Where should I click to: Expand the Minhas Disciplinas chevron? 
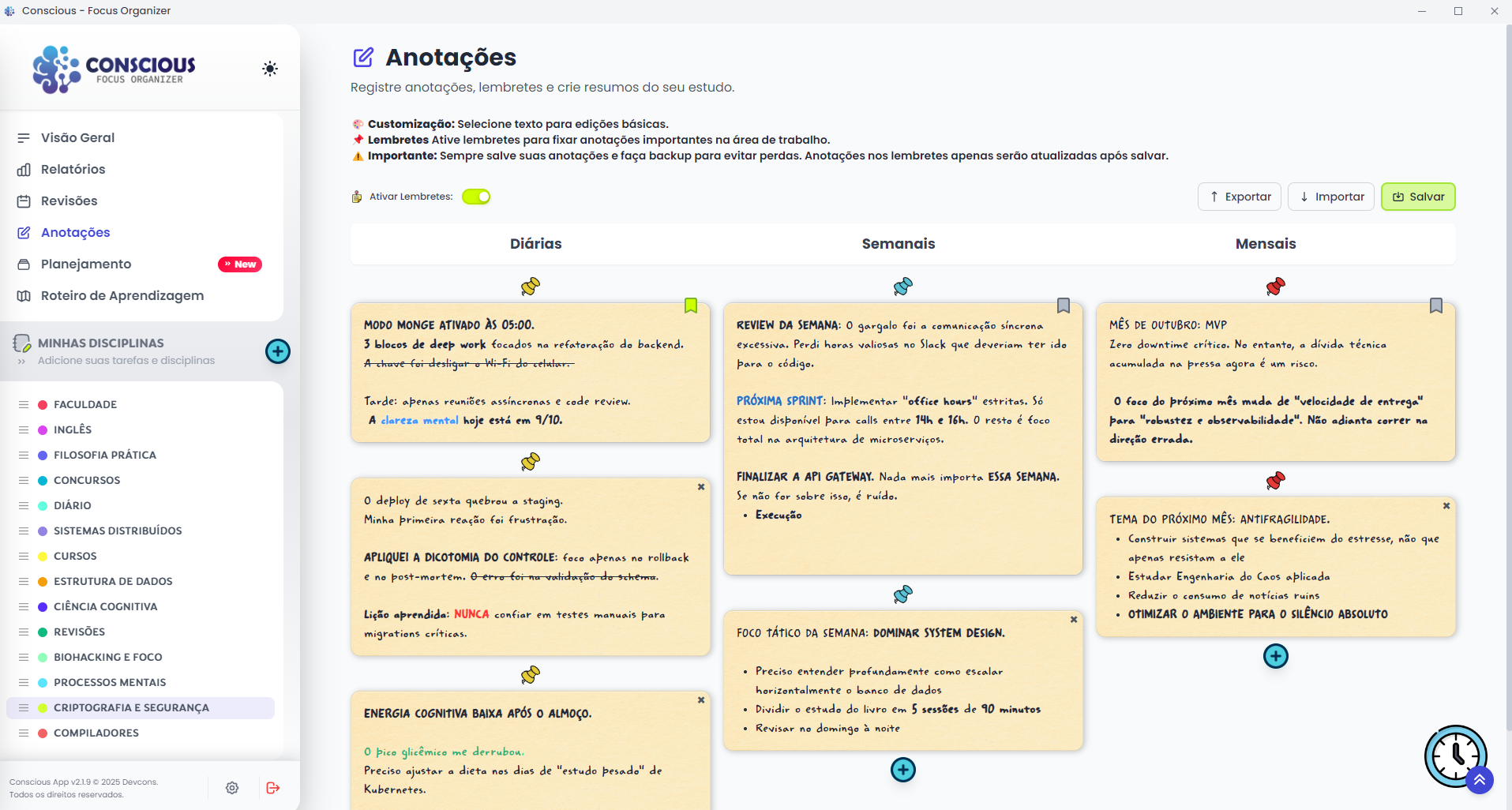(19, 361)
